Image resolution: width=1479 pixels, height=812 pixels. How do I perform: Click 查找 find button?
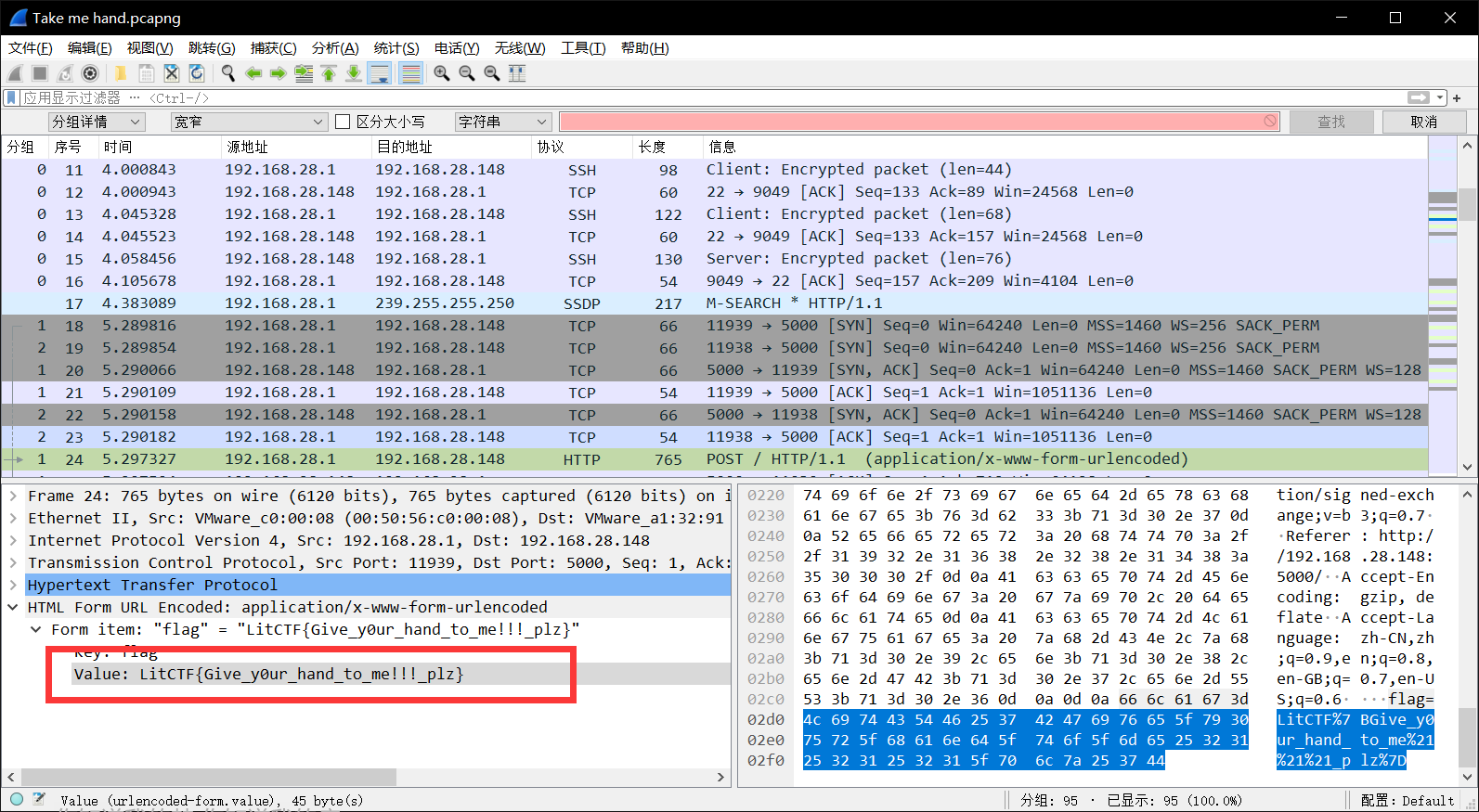(1331, 122)
